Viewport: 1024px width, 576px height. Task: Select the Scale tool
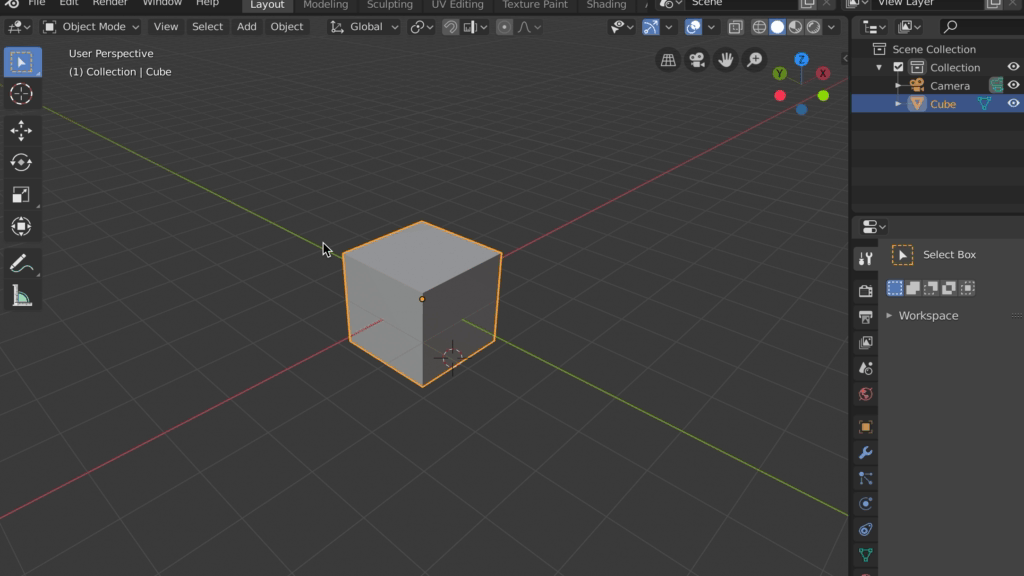point(21,195)
